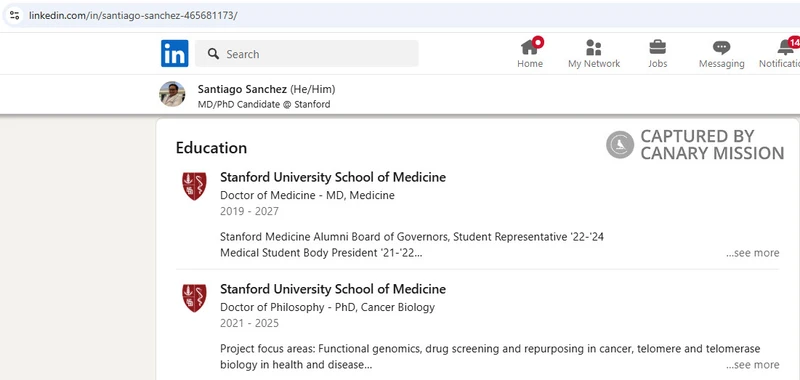Open the LinkedIn logo home link
The height and width of the screenshot is (380, 800).
174,54
